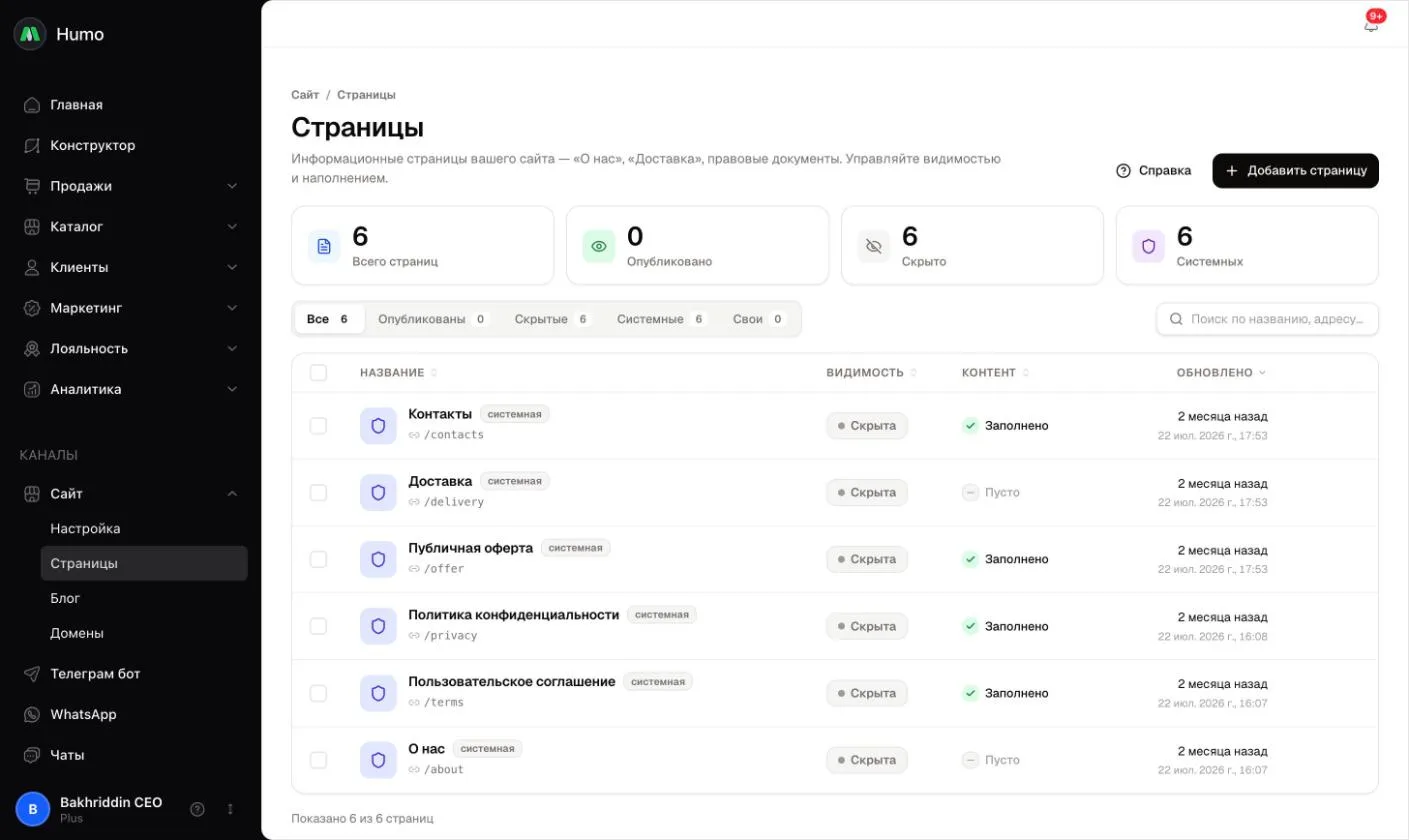Switch to the Скрытые tab
This screenshot has width=1409, height=840.
[553, 319]
